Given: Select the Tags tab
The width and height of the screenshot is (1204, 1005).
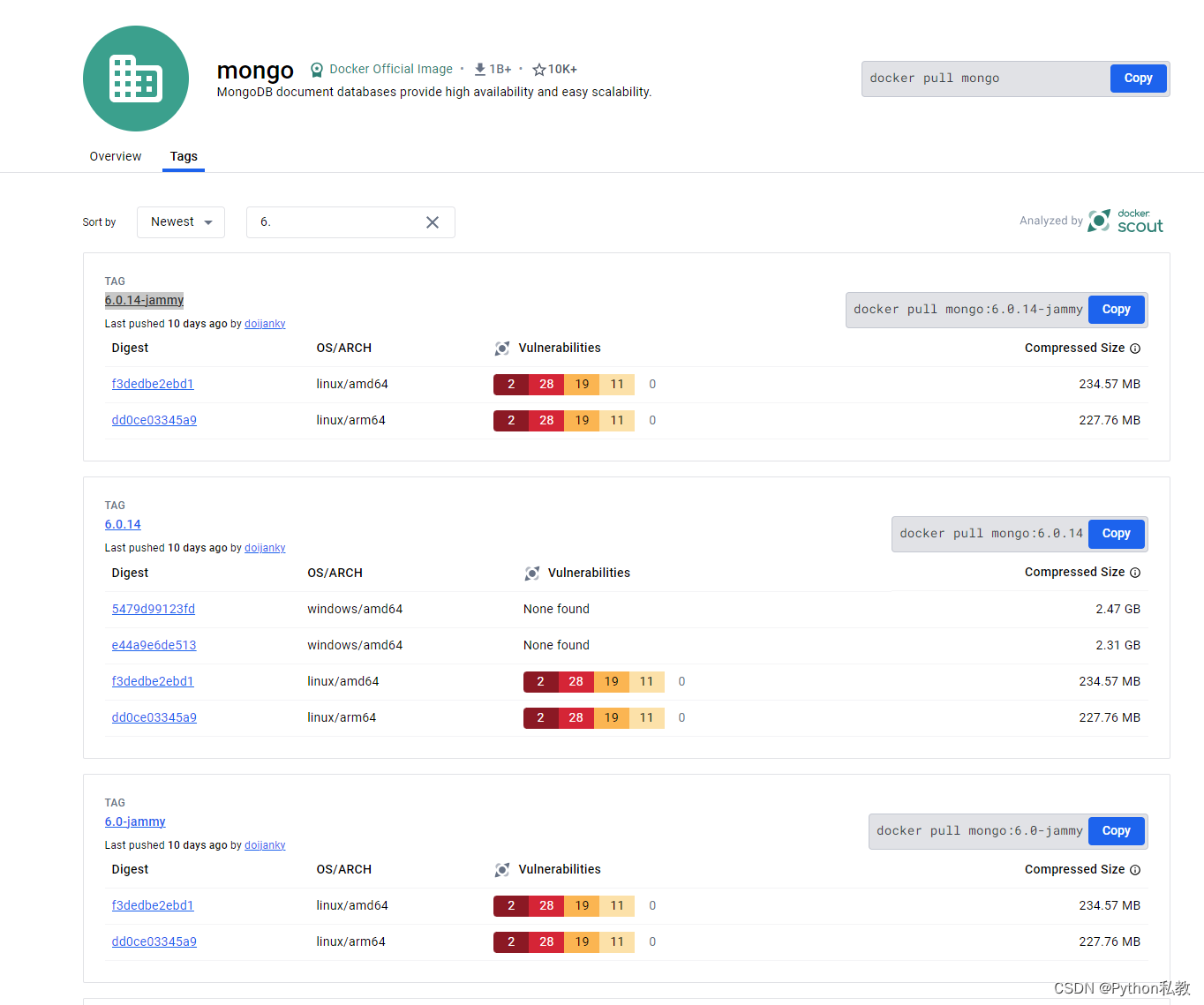Looking at the screenshot, I should click(184, 156).
